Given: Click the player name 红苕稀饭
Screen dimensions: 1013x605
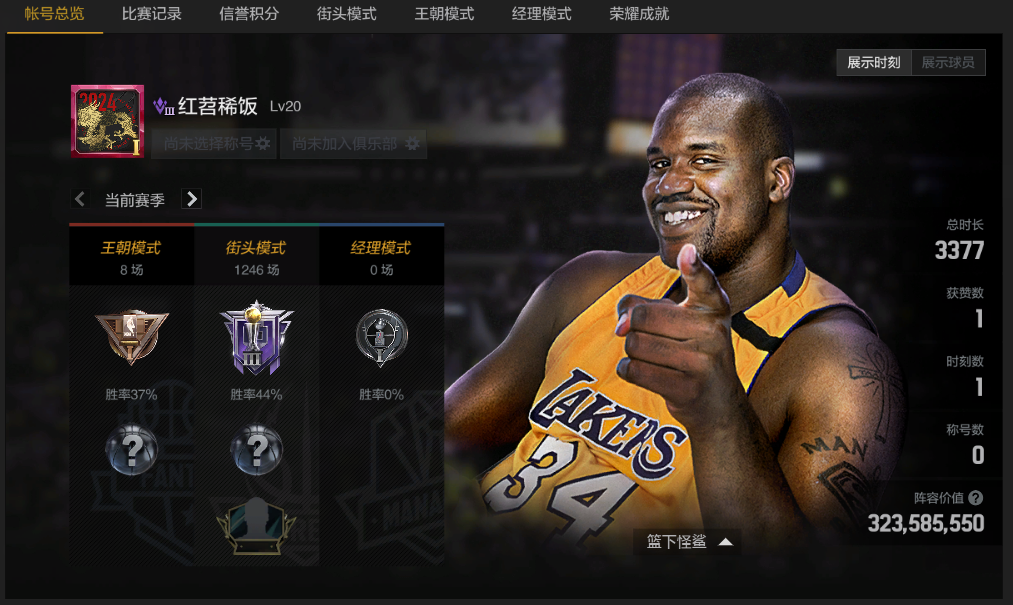Looking at the screenshot, I should tap(218, 106).
